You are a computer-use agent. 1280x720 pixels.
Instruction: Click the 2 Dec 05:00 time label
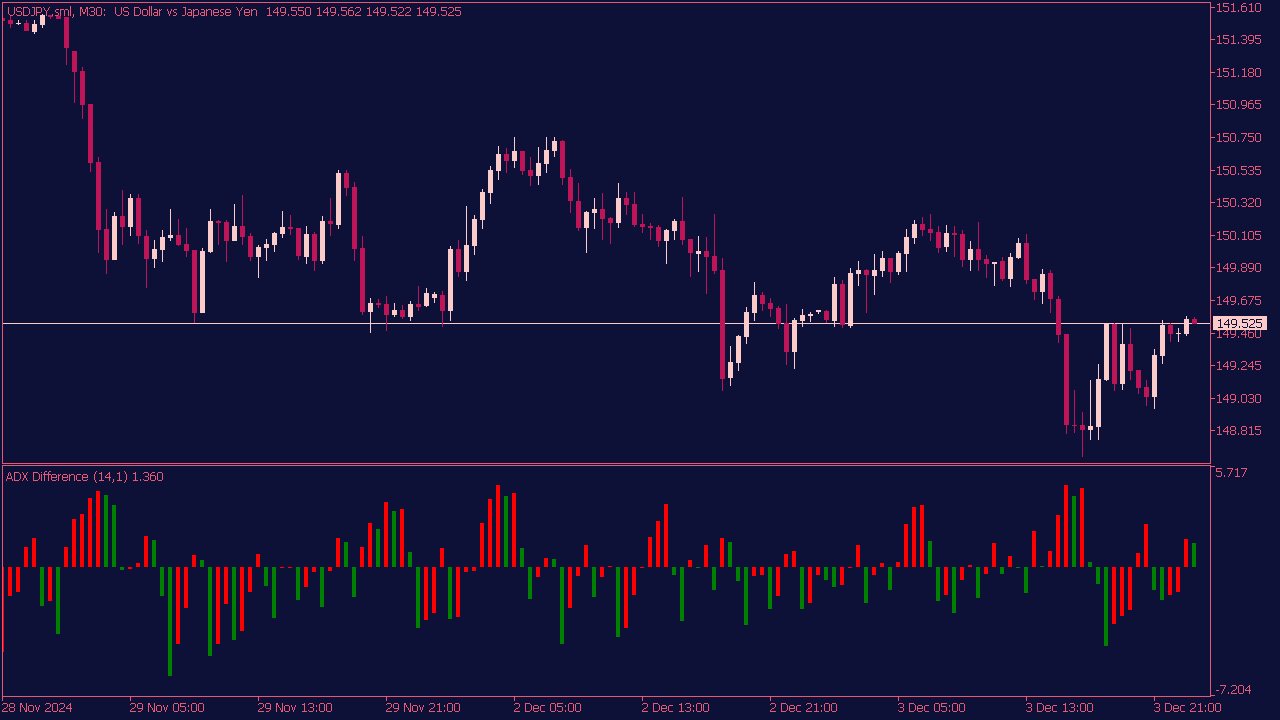[x=550, y=708]
